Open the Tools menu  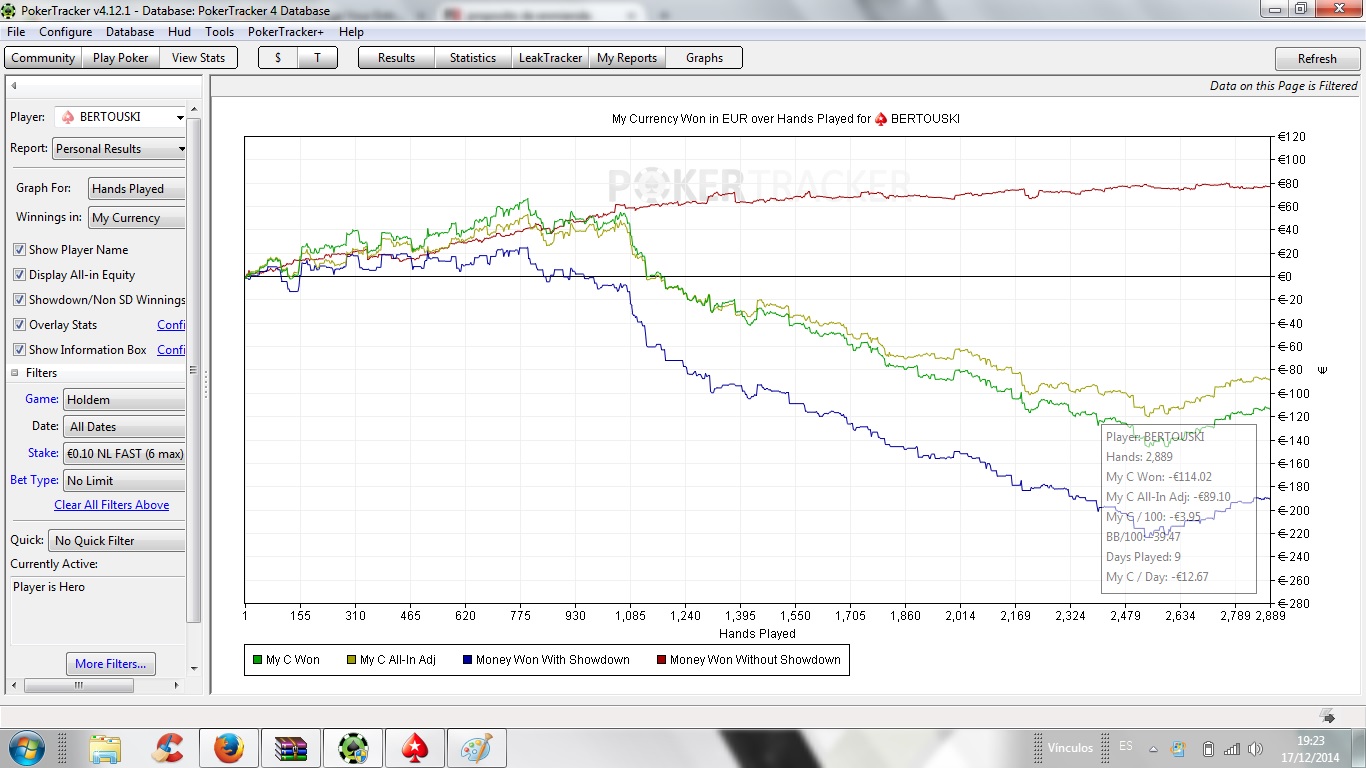[220, 32]
